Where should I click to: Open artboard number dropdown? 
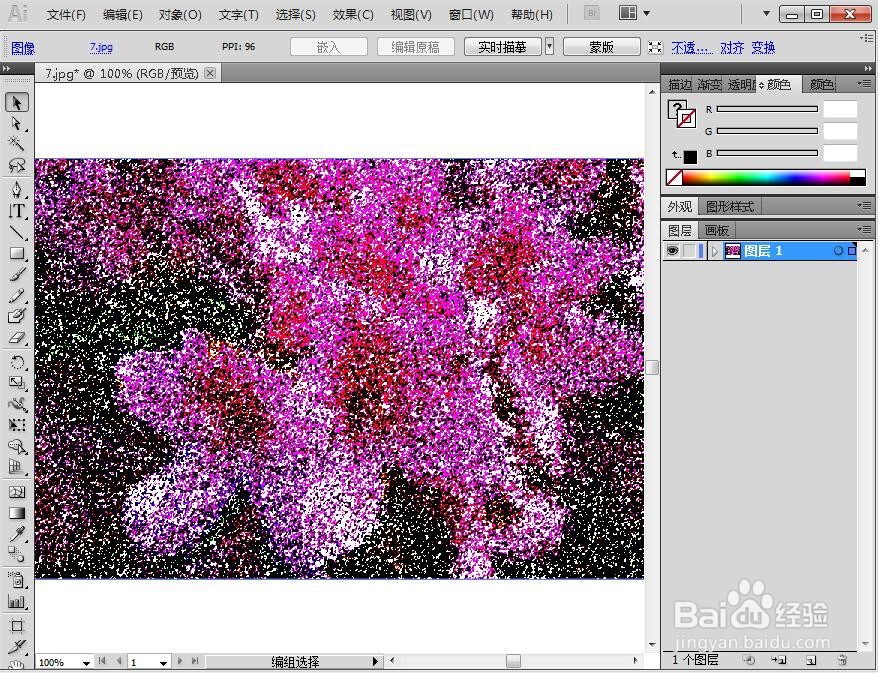click(163, 662)
